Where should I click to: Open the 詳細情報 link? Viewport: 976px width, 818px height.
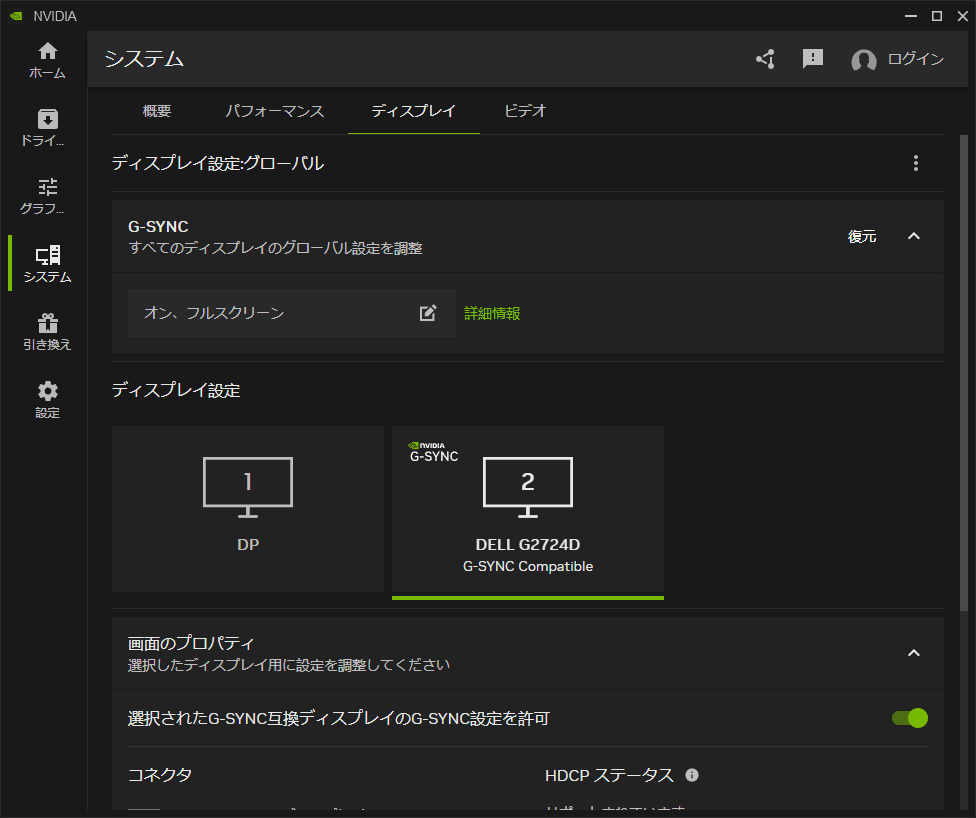[492, 313]
